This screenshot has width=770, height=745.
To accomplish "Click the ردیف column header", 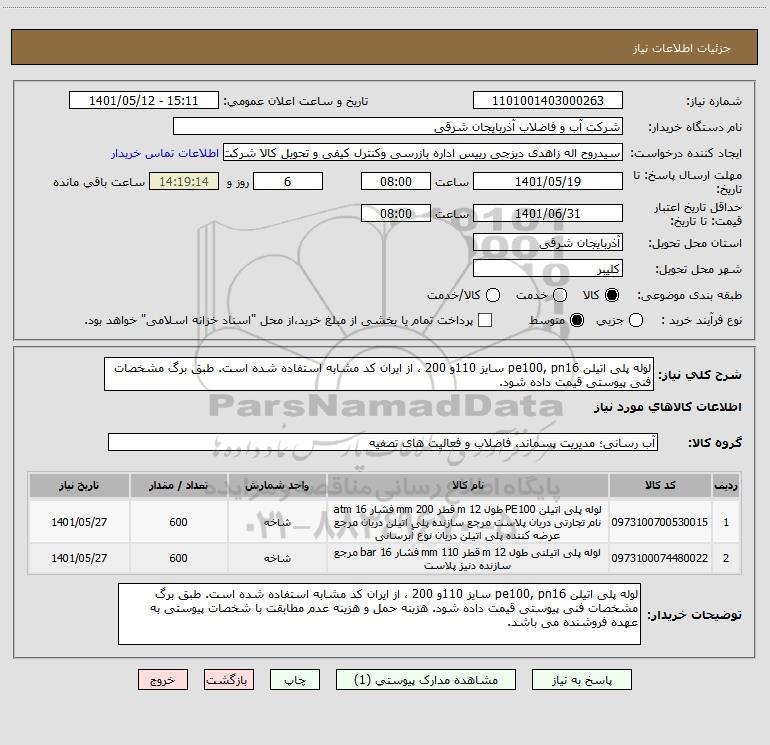I will pyautogui.click(x=726, y=486).
